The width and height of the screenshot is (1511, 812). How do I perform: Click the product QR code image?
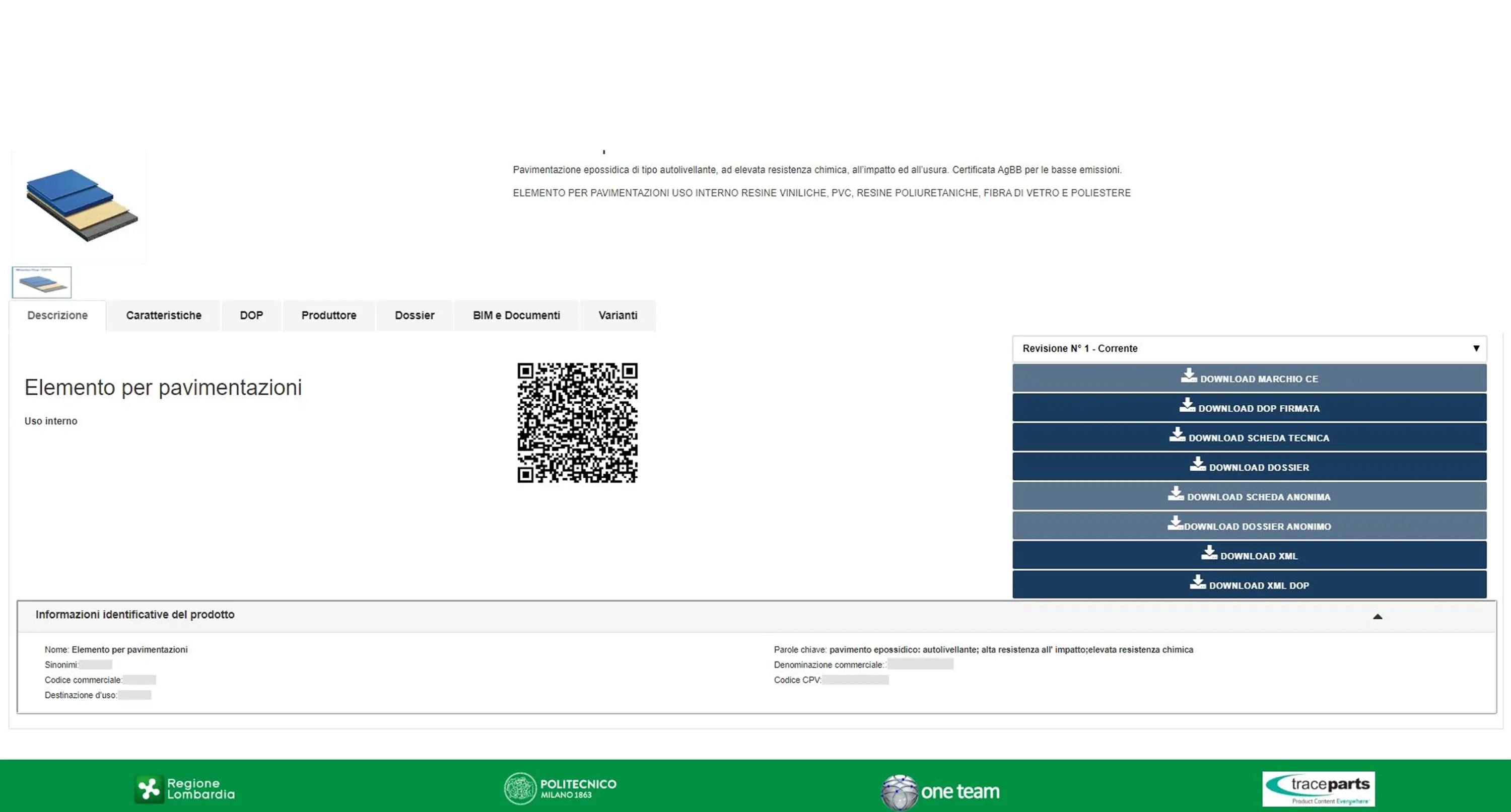577,423
